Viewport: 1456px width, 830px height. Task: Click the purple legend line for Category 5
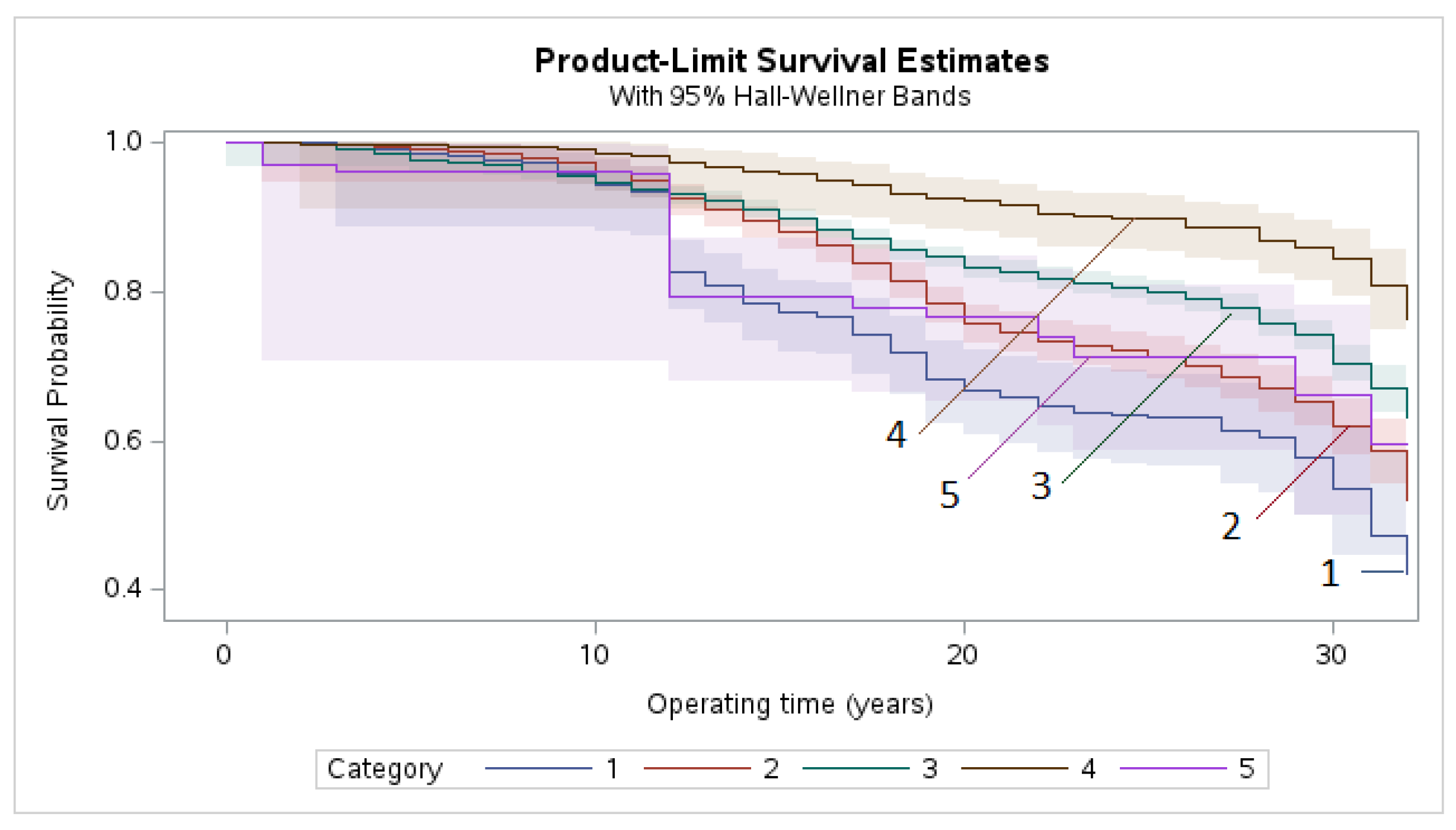click(1173, 768)
